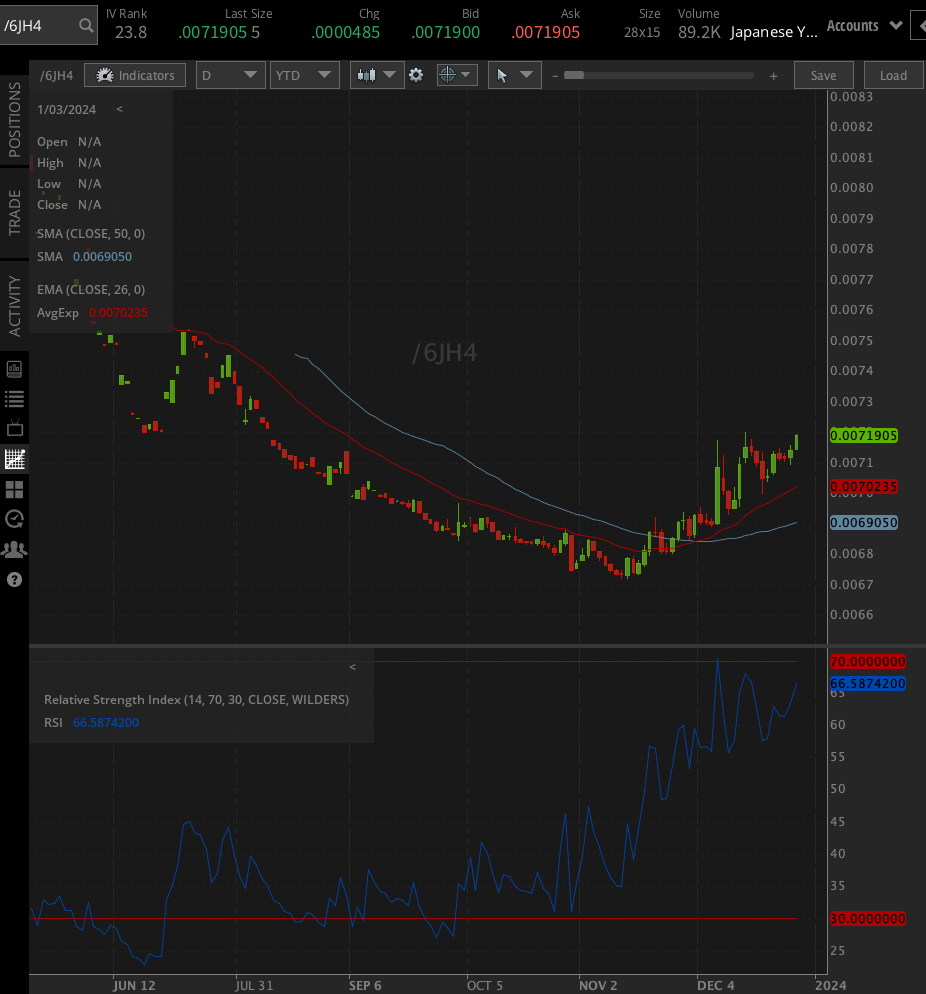Click the help question mark icon
The height and width of the screenshot is (994, 926).
click(x=14, y=579)
